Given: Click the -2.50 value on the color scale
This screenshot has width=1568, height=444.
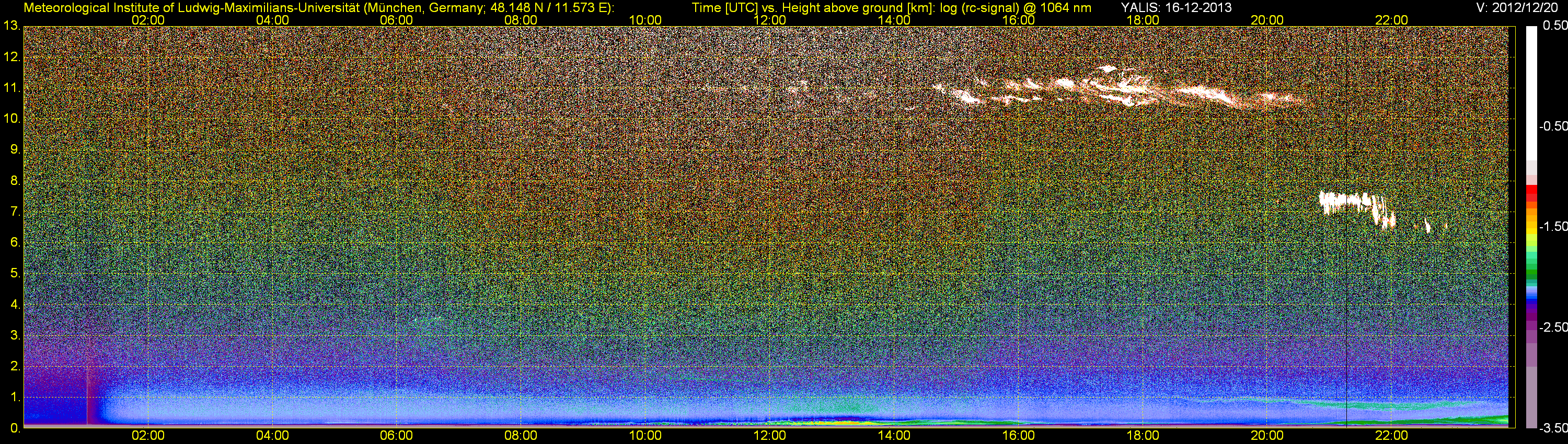Looking at the screenshot, I should (1553, 327).
